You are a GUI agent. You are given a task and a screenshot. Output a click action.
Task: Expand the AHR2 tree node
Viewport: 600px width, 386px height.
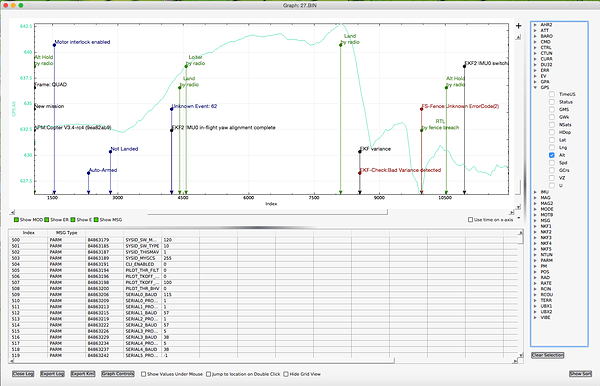click(x=535, y=25)
